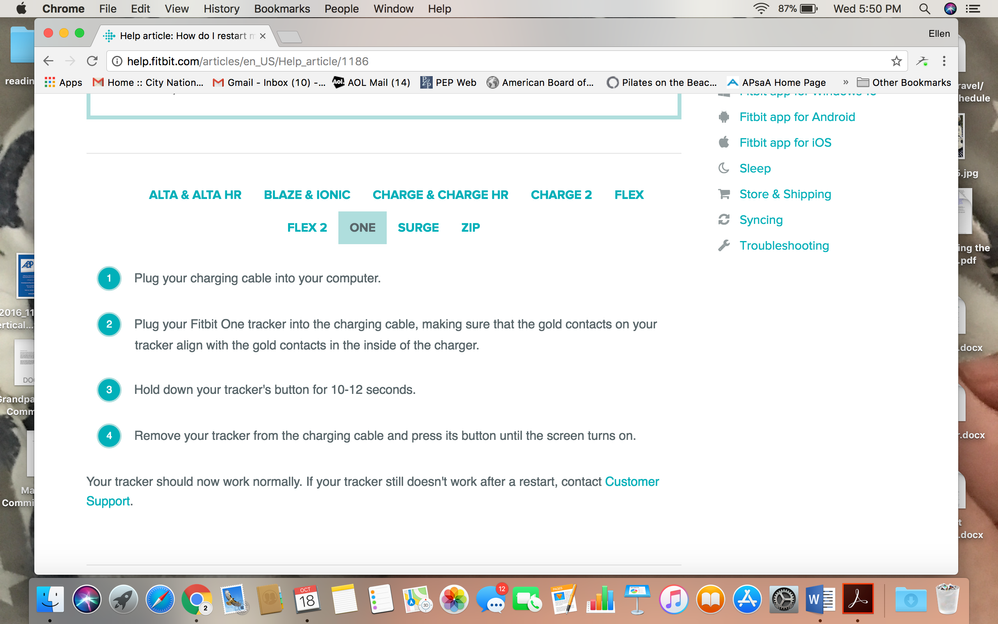Open the Troubleshooting sidebar link
The image size is (998, 624).
(783, 246)
